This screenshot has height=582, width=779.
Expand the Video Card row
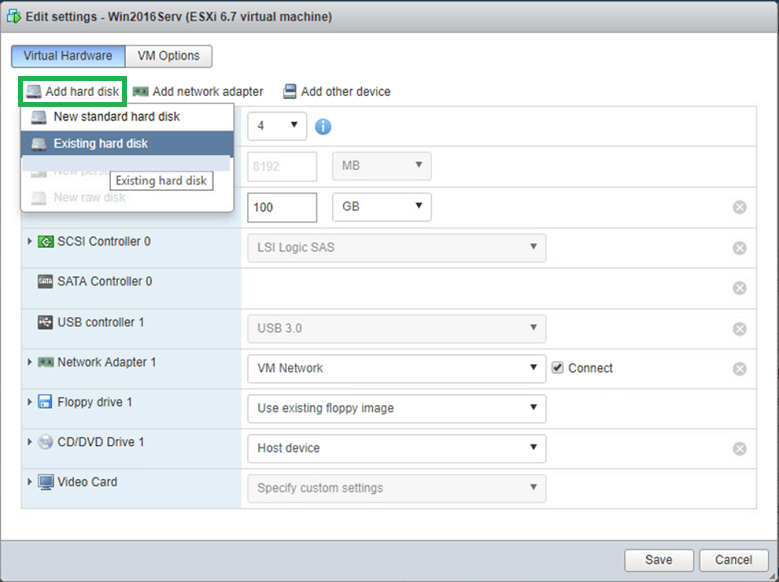29,482
